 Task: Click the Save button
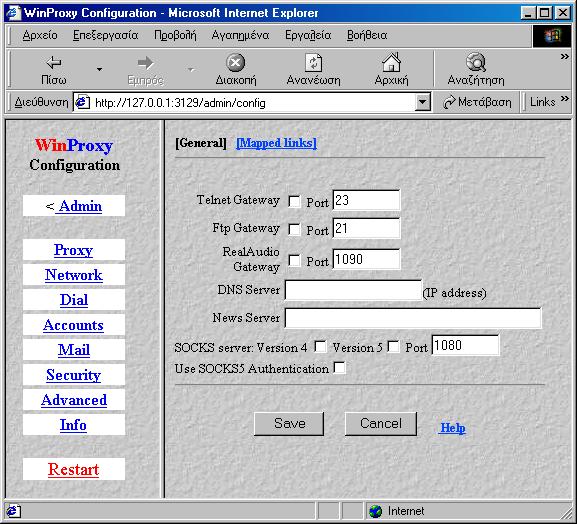tap(289, 424)
